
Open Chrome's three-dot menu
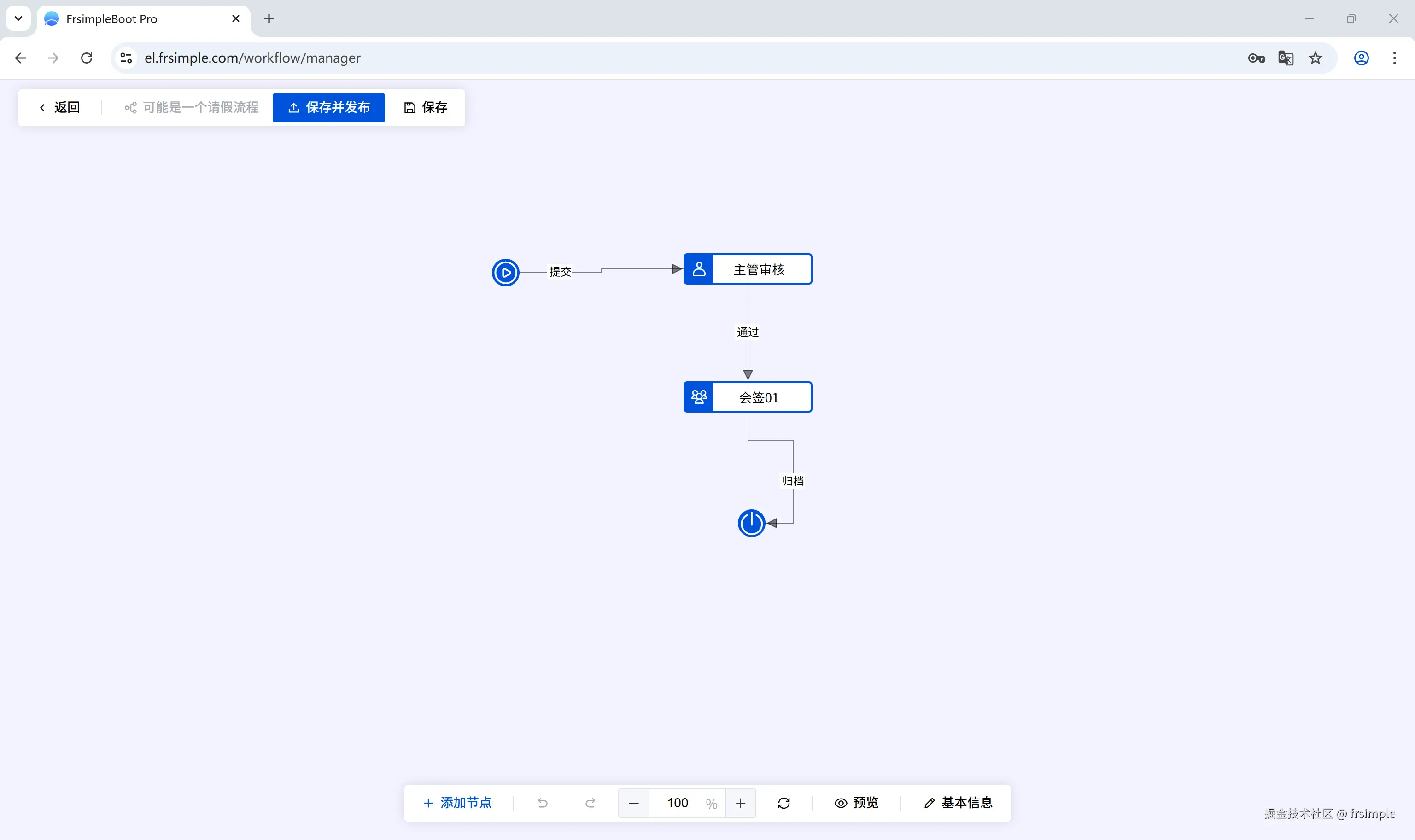point(1394,58)
